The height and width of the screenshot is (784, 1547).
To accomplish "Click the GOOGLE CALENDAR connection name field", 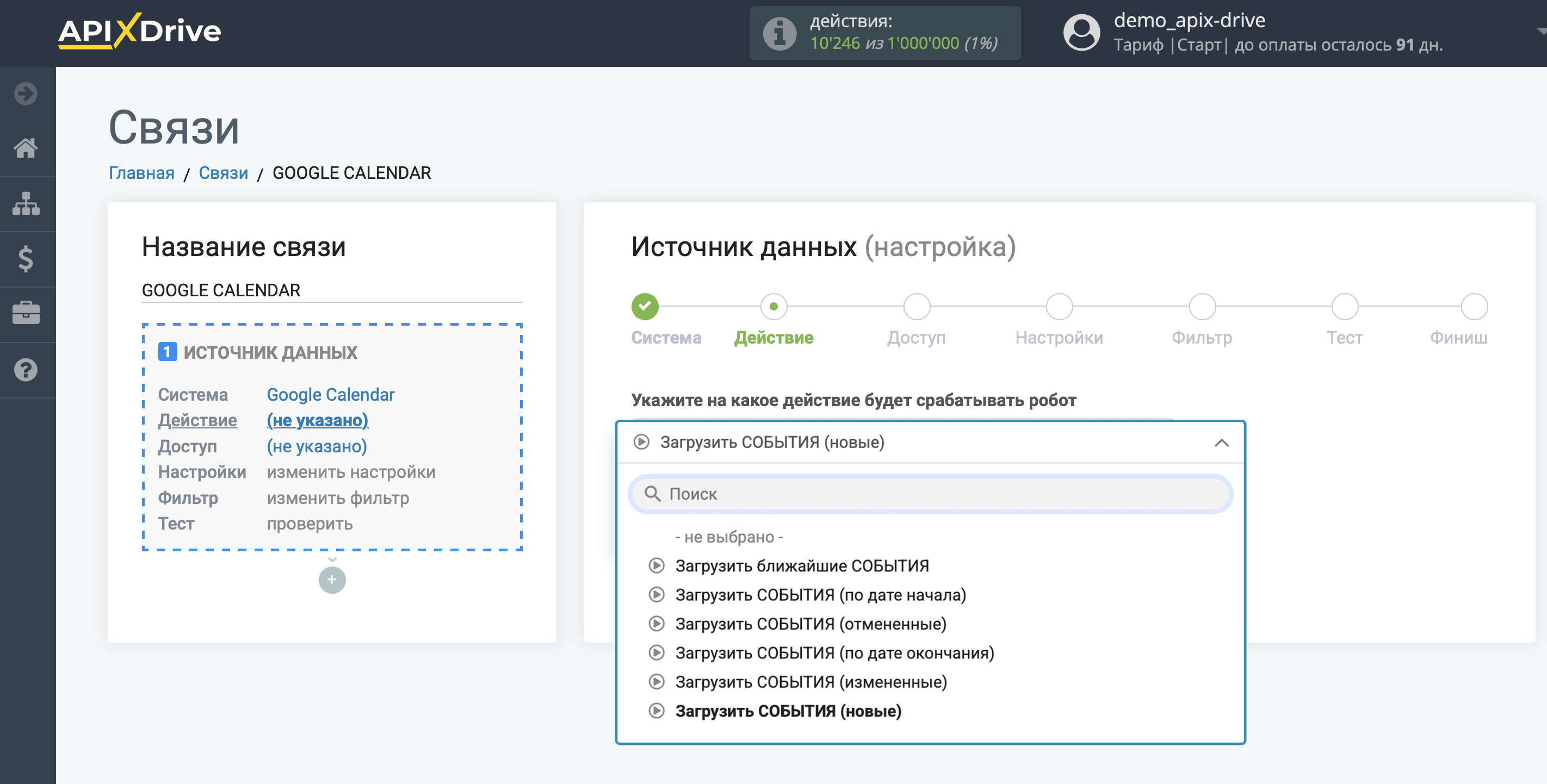I will click(x=331, y=290).
